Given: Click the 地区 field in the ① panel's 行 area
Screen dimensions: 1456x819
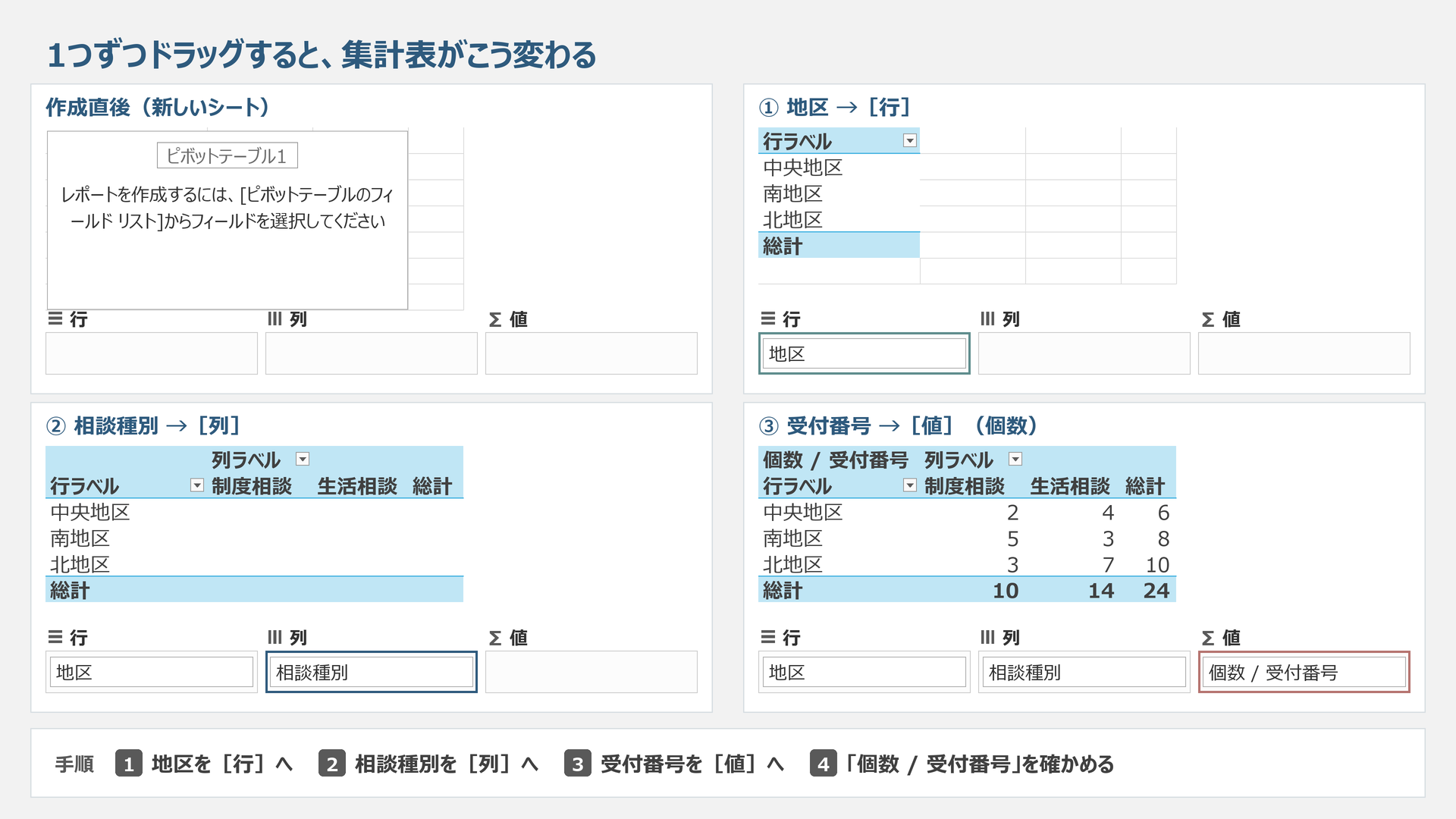Looking at the screenshot, I should pyautogui.click(x=864, y=353).
